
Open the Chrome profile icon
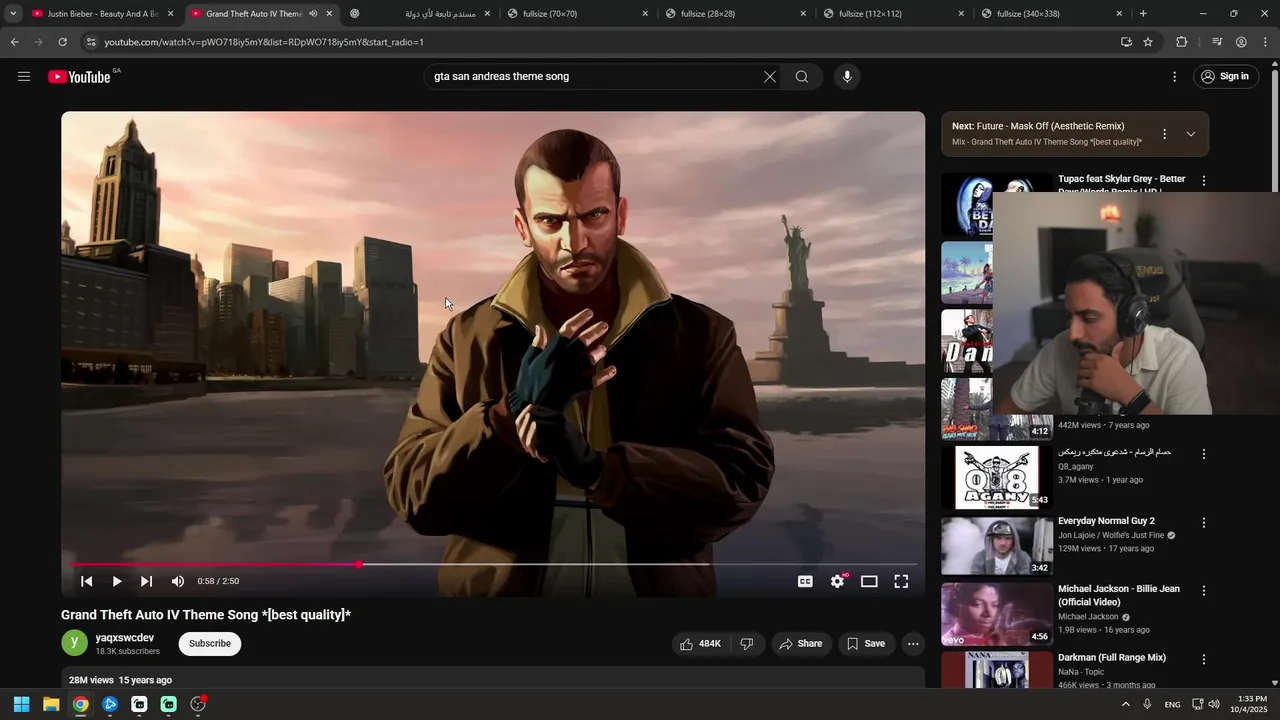1241,42
